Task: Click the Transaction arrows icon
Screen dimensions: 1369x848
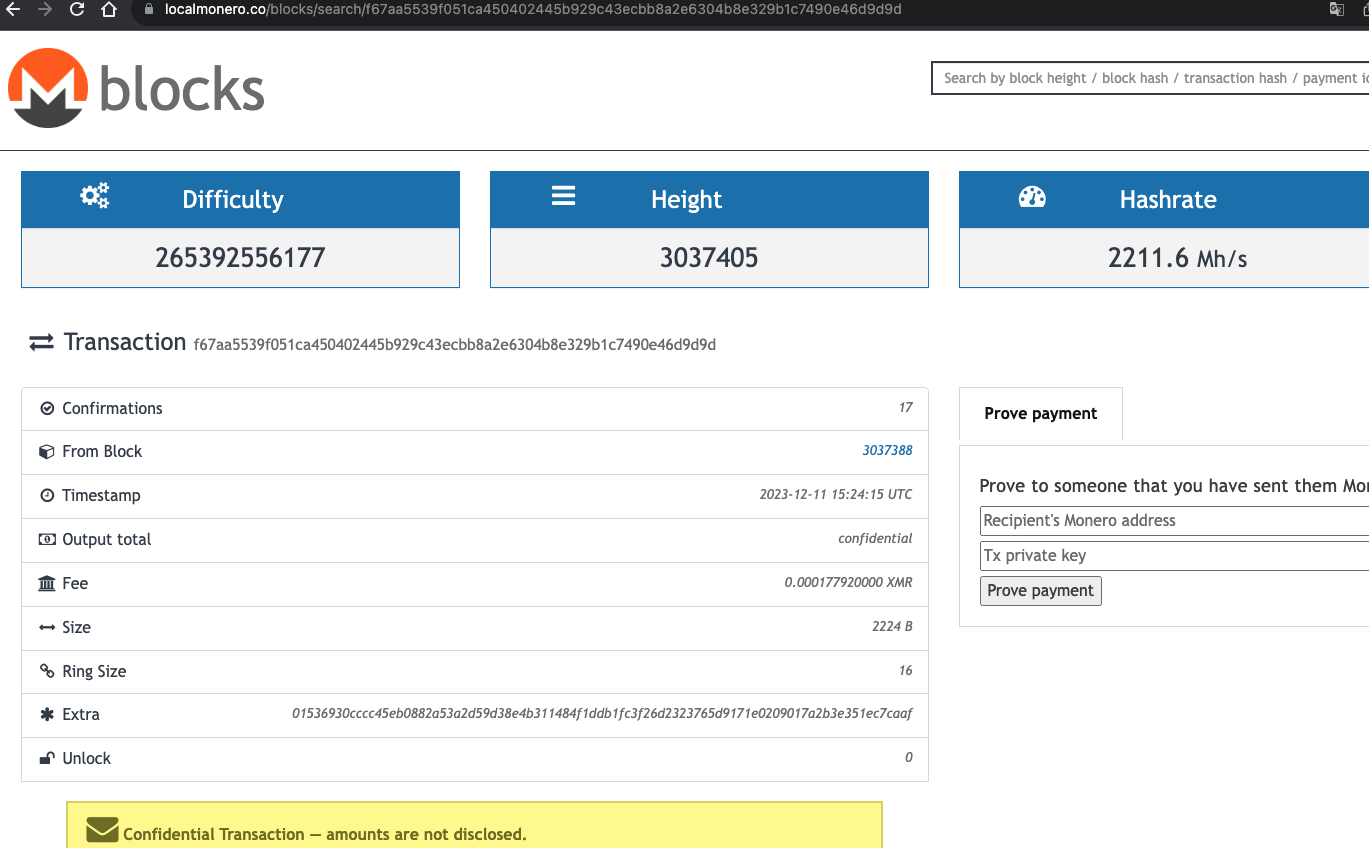Action: pos(41,343)
